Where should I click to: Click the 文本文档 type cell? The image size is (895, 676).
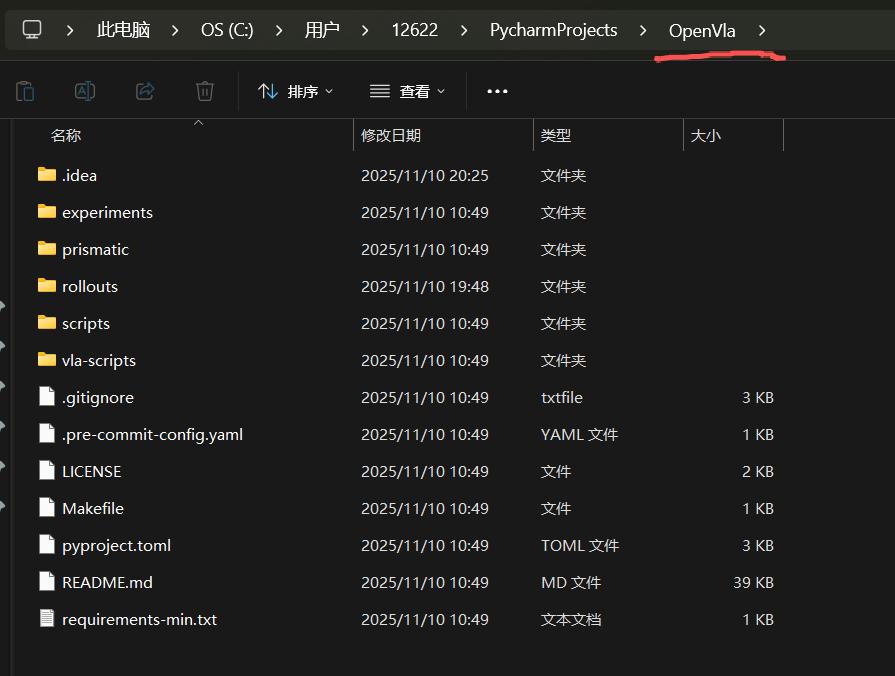point(571,619)
